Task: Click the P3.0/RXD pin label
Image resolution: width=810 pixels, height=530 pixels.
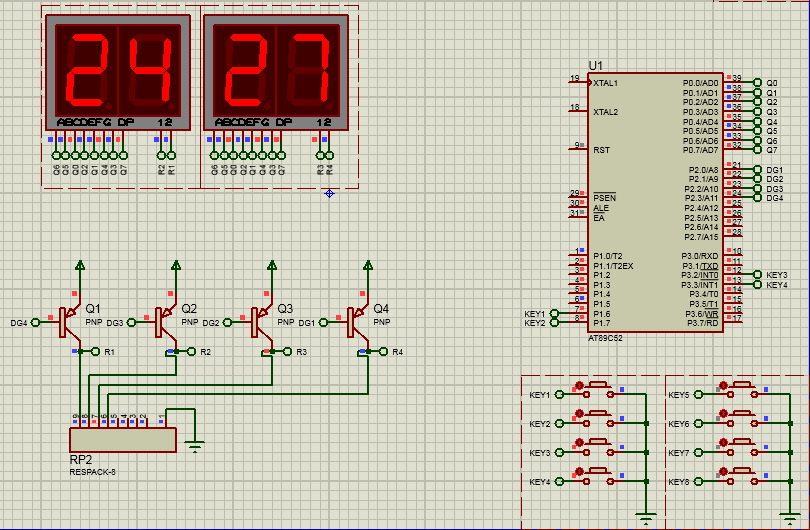Action: [699, 256]
